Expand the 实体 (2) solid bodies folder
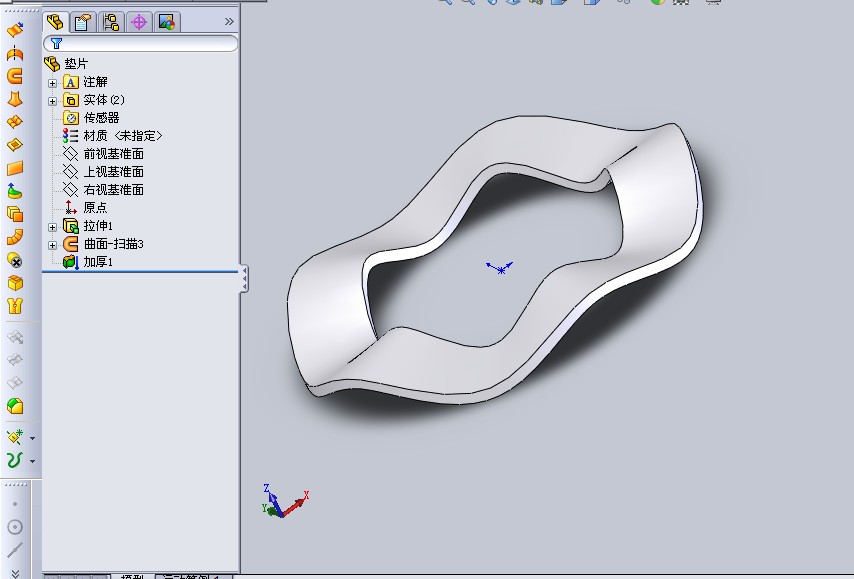Image resolution: width=854 pixels, height=579 pixels. click(52, 101)
